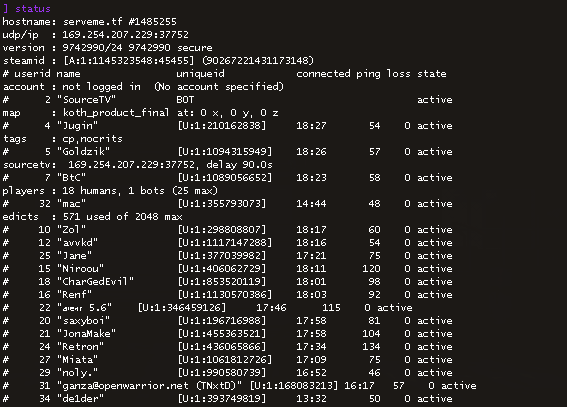
Task: Click the purple "status" command text
Action: point(33,8)
